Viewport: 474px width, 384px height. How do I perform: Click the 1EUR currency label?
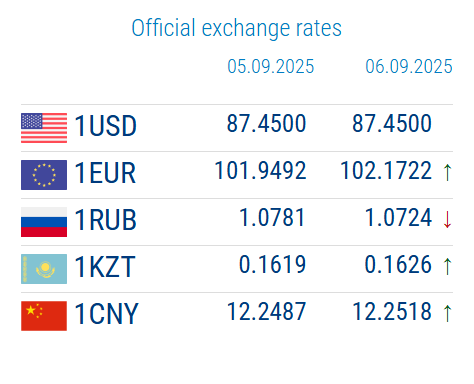pos(105,173)
